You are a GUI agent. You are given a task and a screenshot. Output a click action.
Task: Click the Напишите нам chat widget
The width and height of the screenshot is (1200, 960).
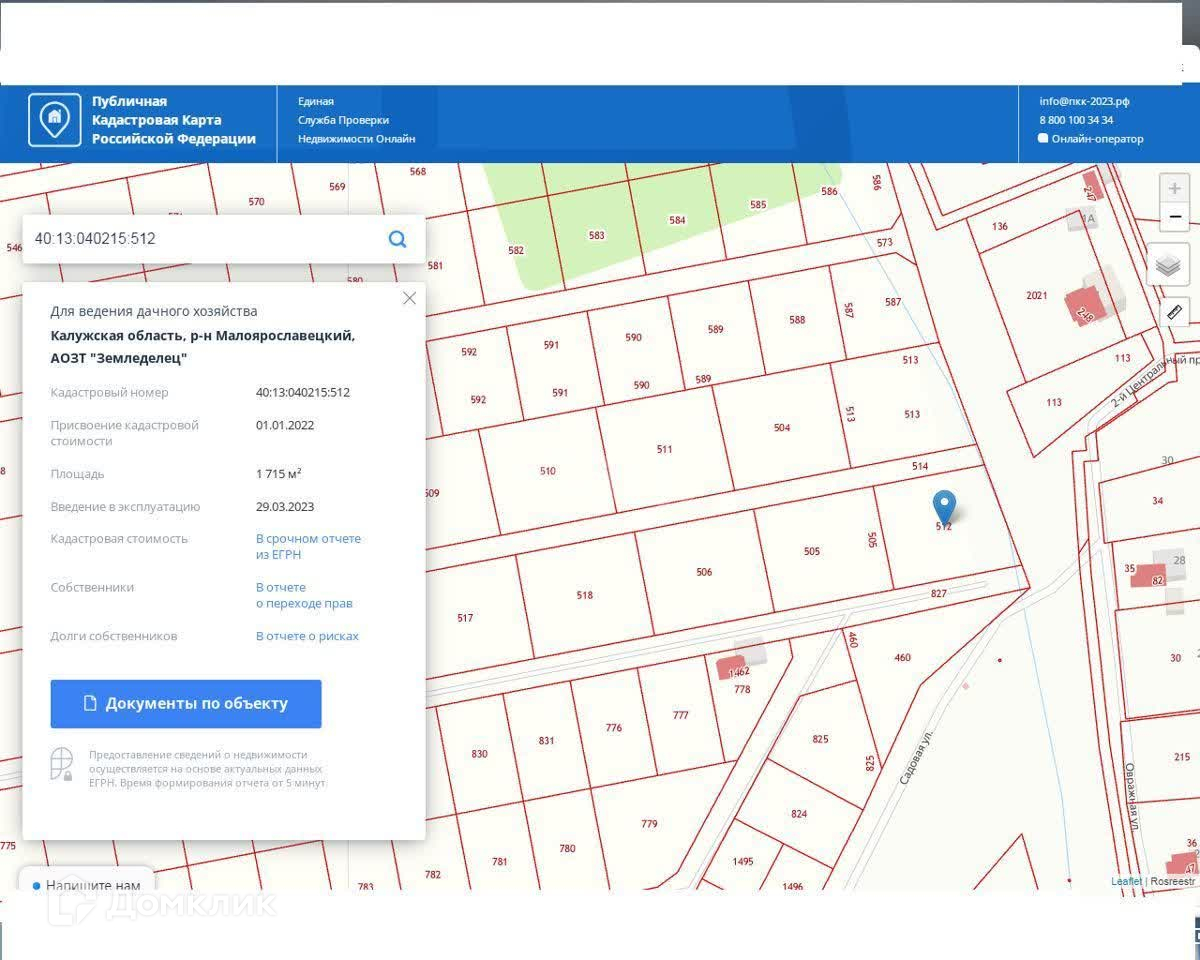pyautogui.click(x=87, y=884)
